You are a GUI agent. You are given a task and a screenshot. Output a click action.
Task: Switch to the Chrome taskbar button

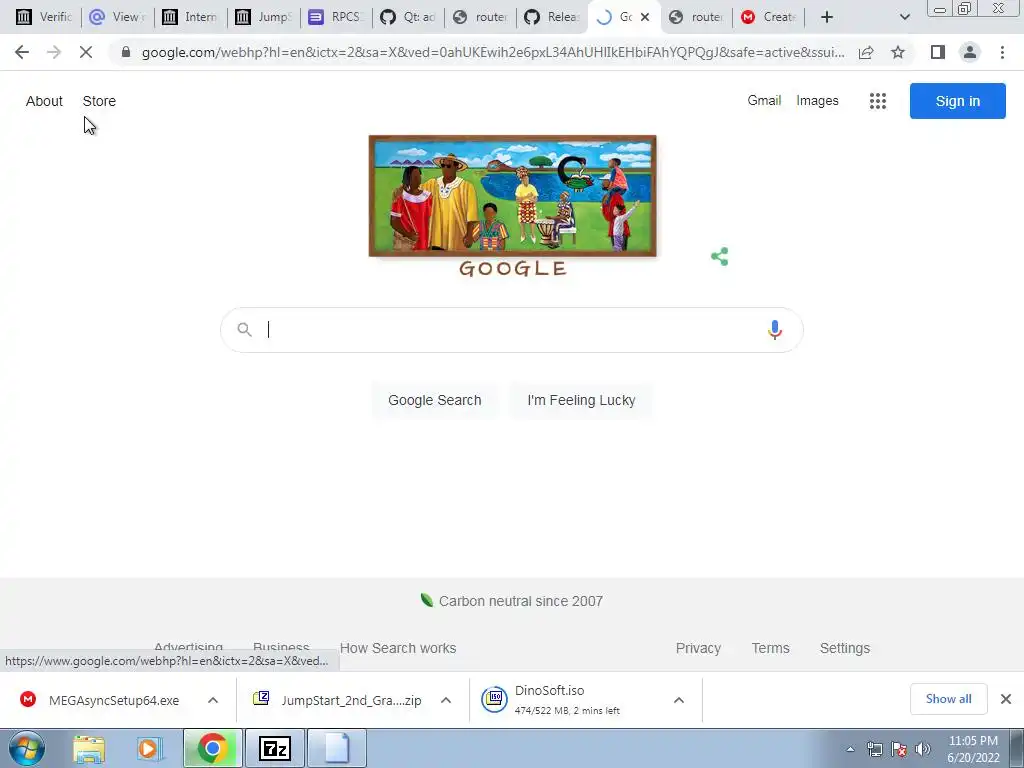pos(213,748)
